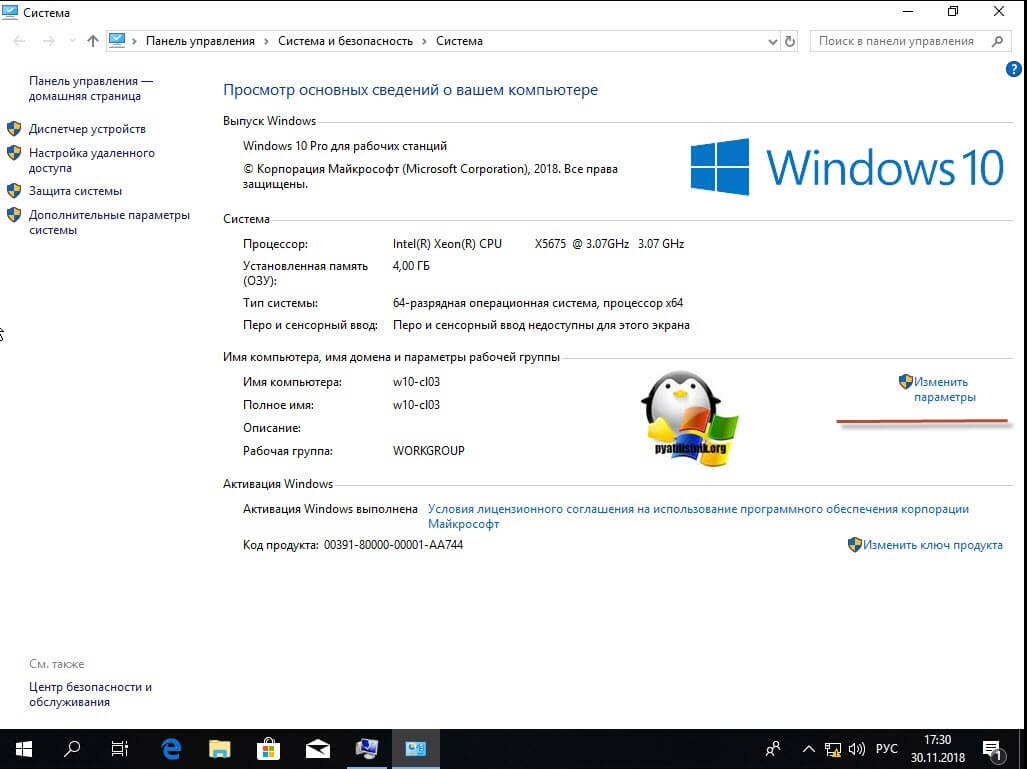Click Изменить параметры link
Screen dimensions: 1027x769
(x=944, y=390)
